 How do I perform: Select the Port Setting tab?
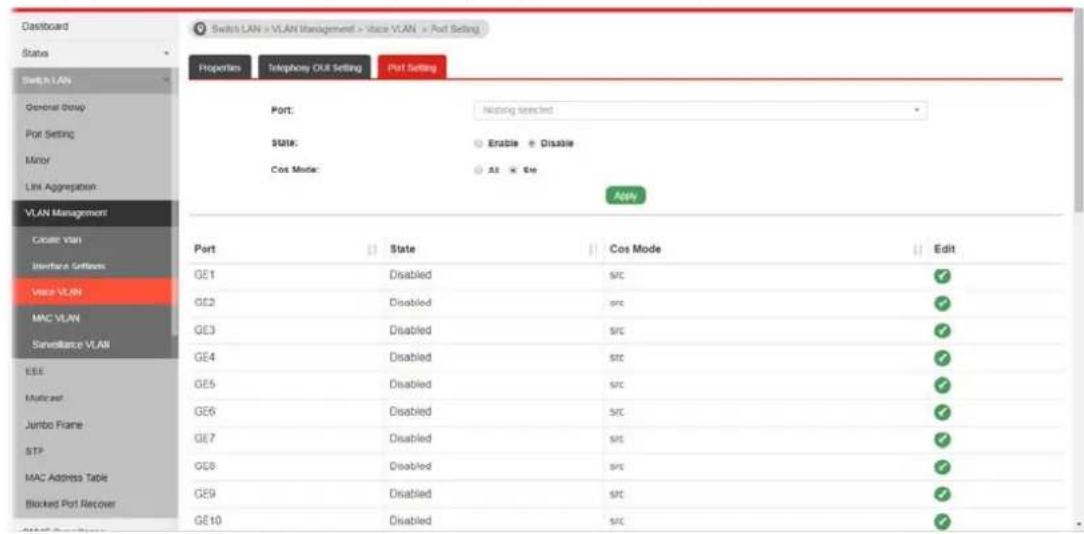pyautogui.click(x=412, y=68)
